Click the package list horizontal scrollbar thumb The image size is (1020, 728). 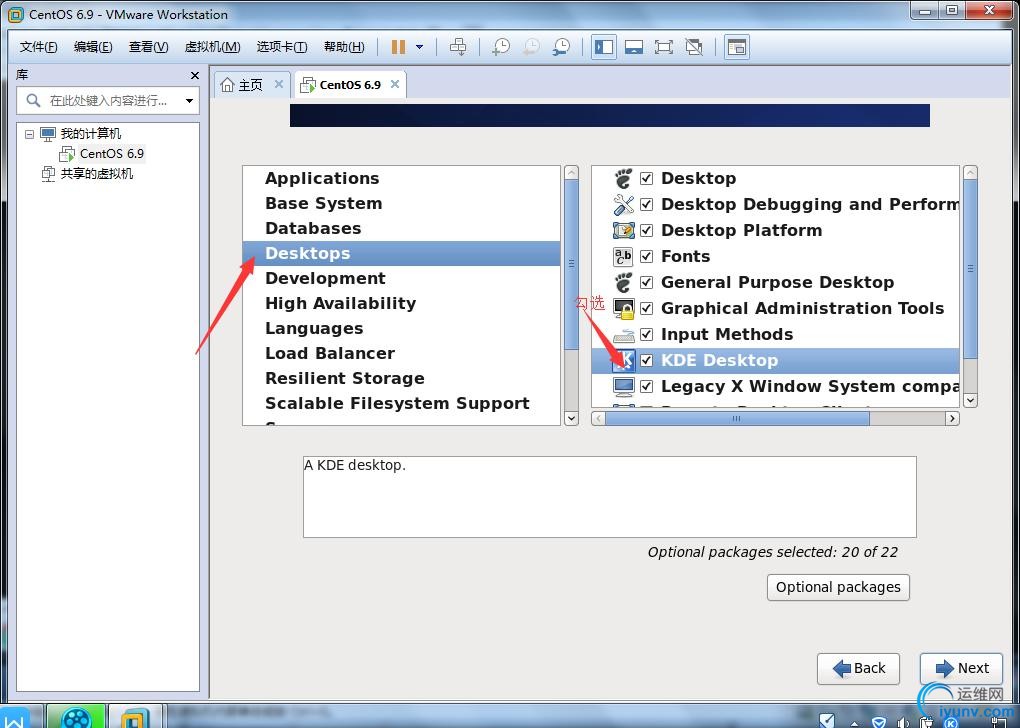click(736, 418)
